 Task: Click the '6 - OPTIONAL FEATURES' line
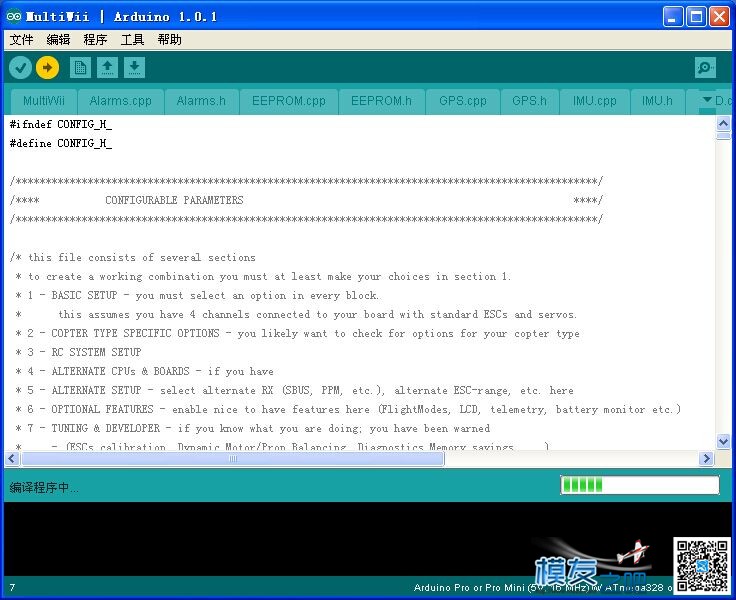pos(348,409)
